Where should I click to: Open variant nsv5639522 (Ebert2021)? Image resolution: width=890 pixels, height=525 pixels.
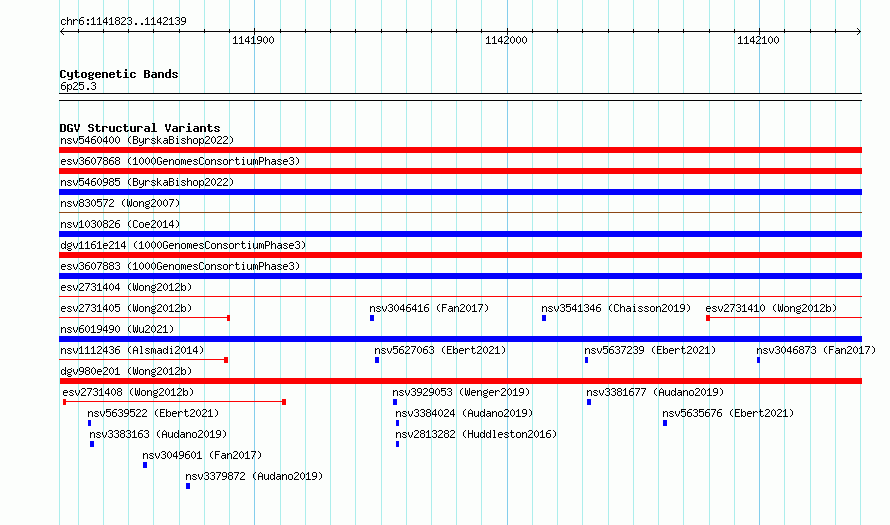[153, 413]
